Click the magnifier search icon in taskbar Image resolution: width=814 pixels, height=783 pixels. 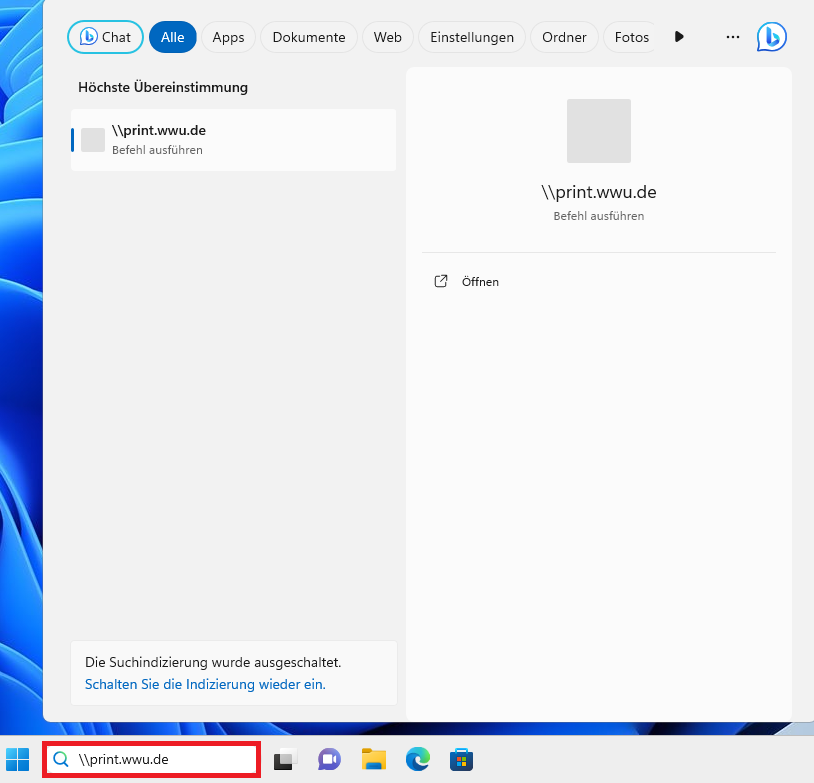pyautogui.click(x=61, y=759)
